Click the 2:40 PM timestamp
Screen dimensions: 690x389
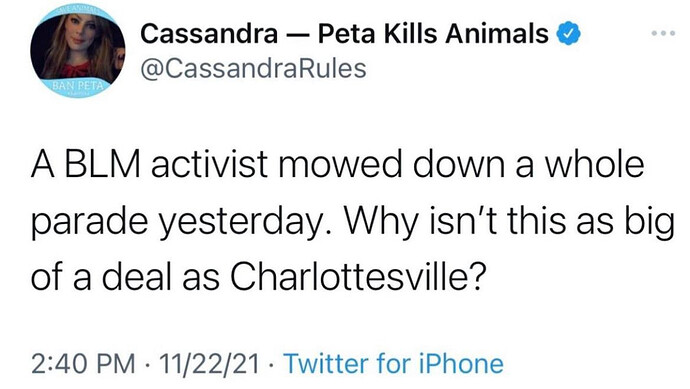point(84,364)
